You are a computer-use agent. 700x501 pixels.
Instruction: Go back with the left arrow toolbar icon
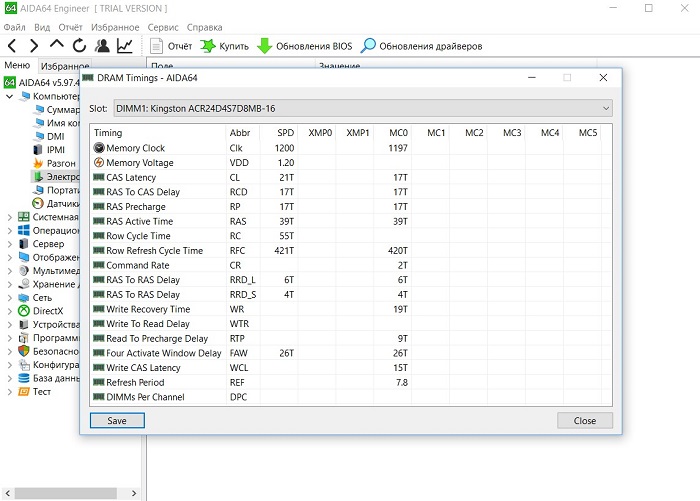12,46
